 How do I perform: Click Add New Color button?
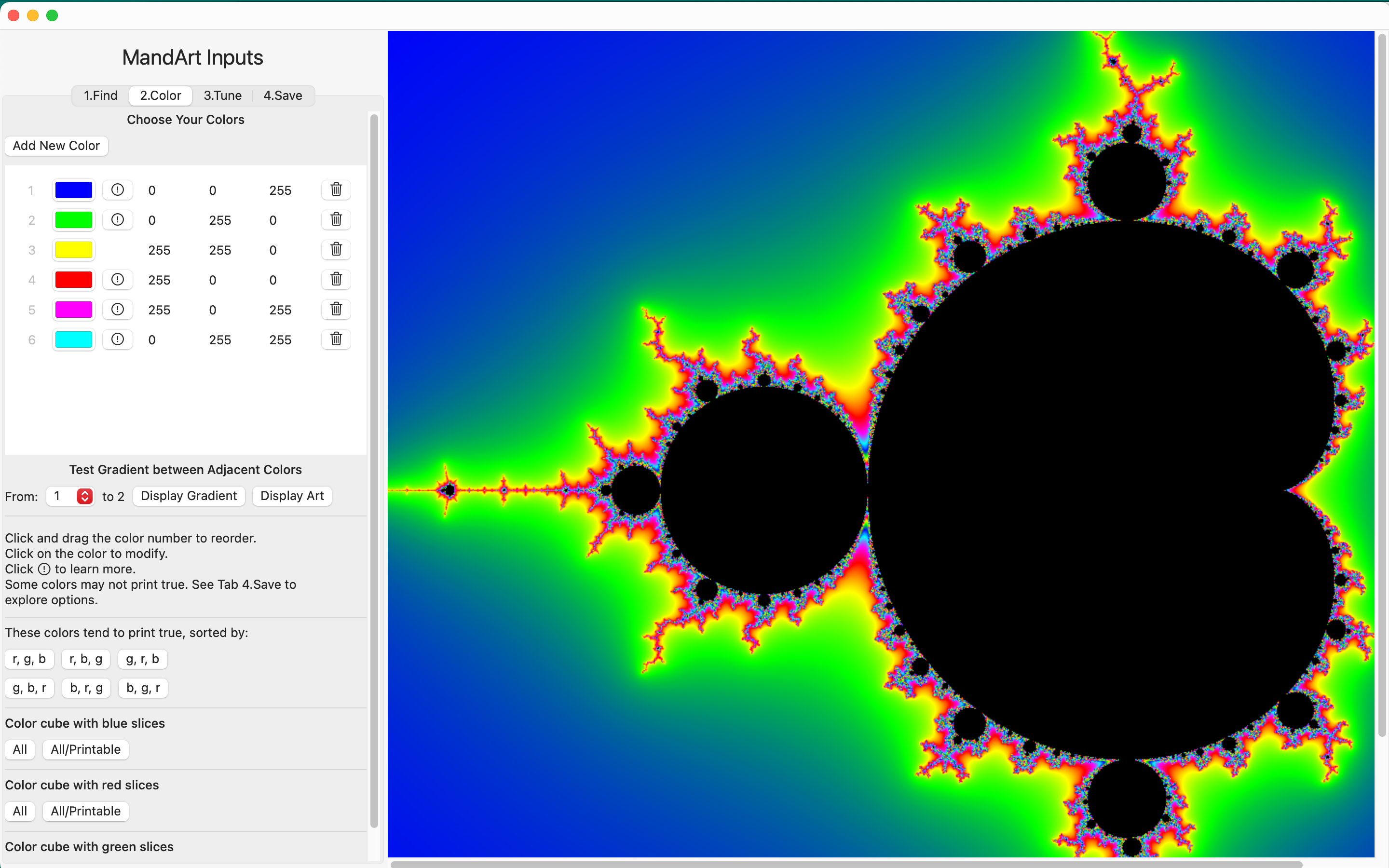pyautogui.click(x=56, y=146)
